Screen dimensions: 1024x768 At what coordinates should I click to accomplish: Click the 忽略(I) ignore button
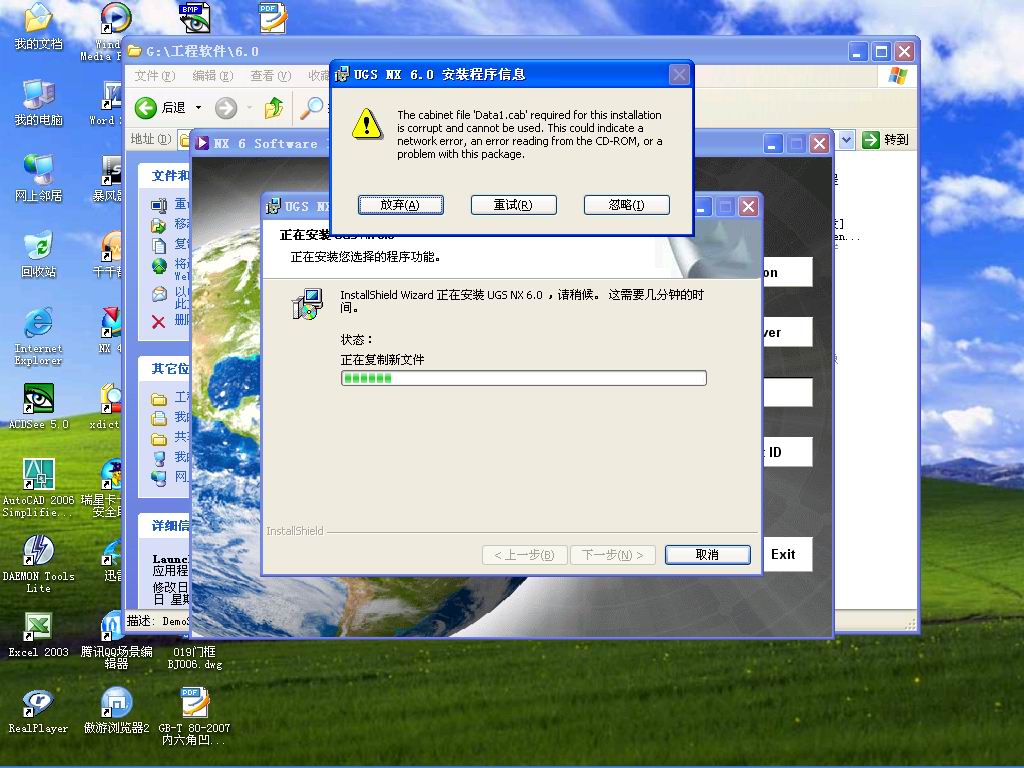tap(626, 205)
